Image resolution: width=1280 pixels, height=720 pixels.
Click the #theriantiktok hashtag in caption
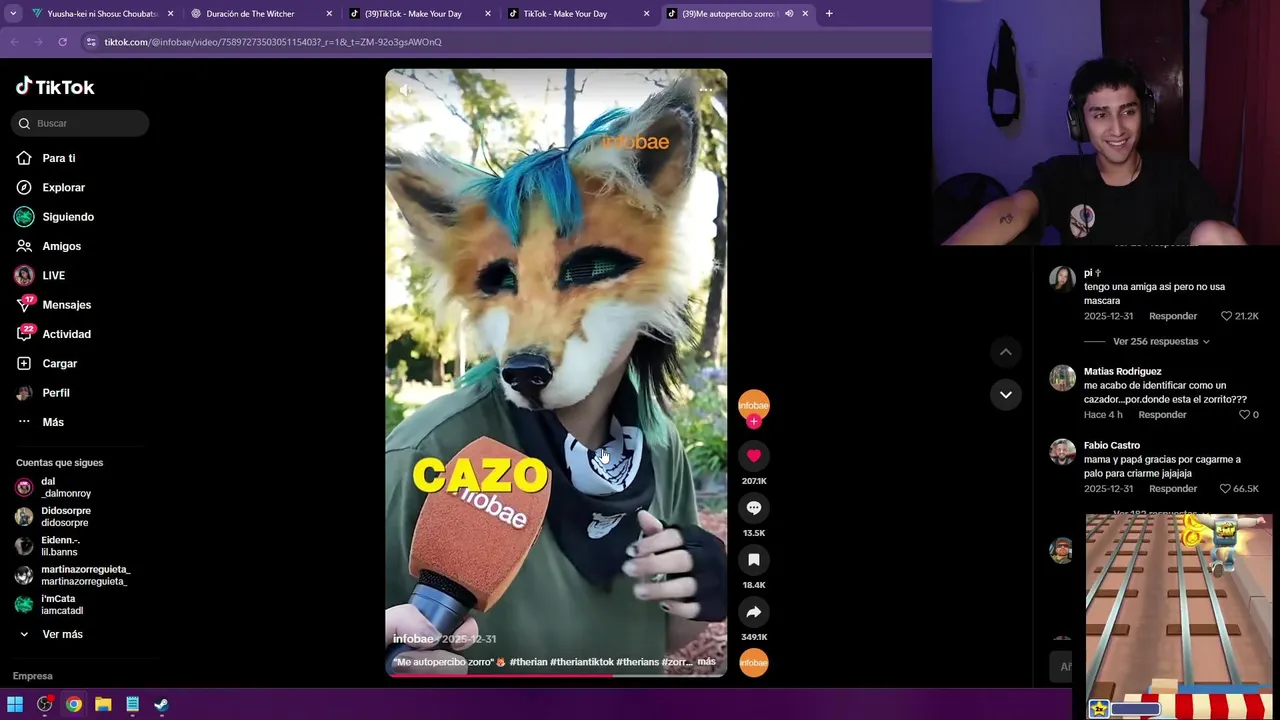click(x=581, y=662)
